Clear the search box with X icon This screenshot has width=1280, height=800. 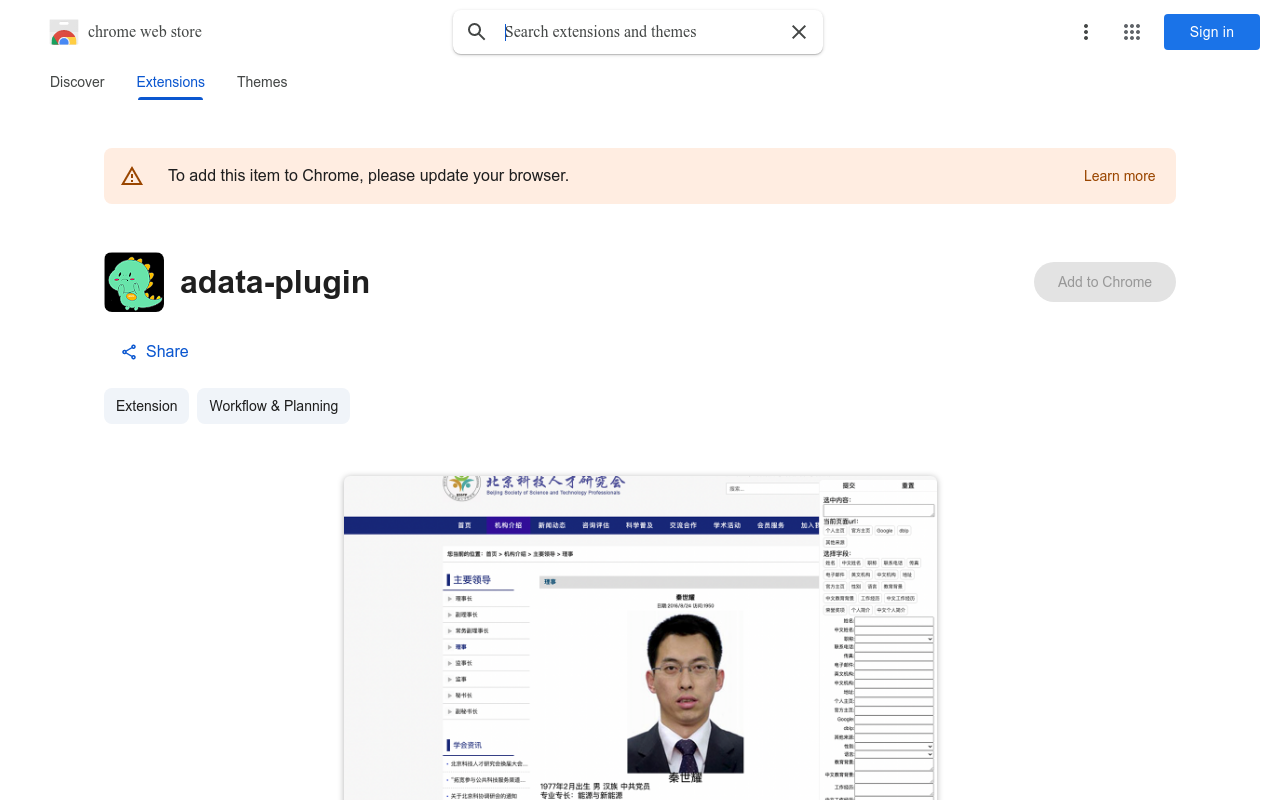click(799, 32)
